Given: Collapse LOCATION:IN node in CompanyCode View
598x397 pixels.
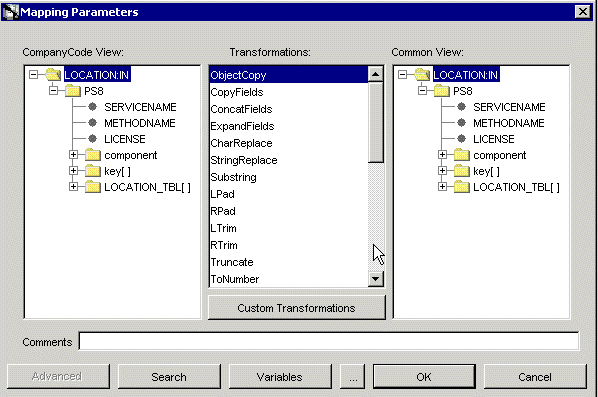Looking at the screenshot, I should (34, 74).
